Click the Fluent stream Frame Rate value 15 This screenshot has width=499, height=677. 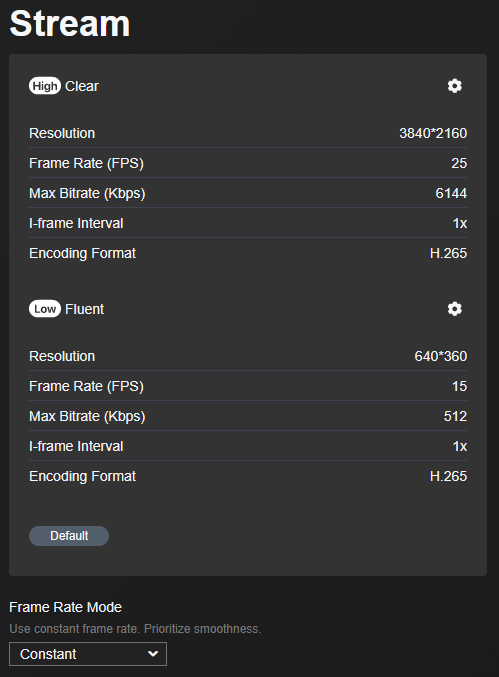tap(459, 386)
